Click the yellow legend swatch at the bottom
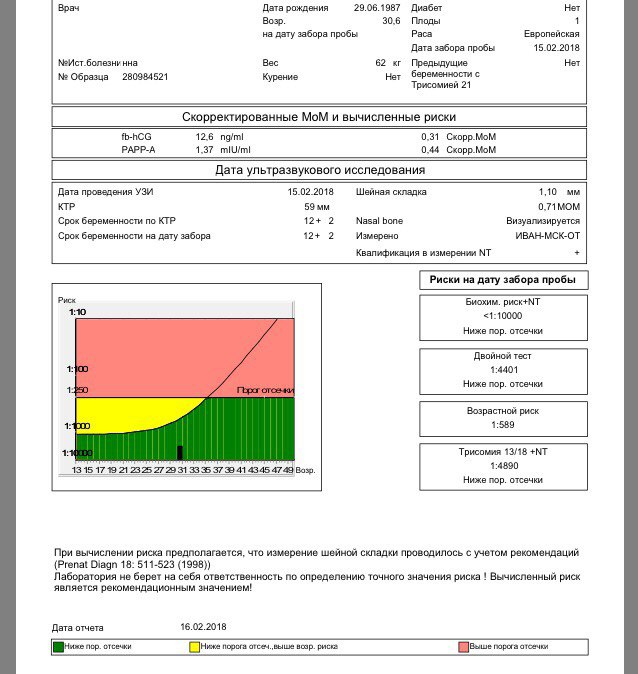The height and width of the screenshot is (674, 638). click(x=195, y=647)
